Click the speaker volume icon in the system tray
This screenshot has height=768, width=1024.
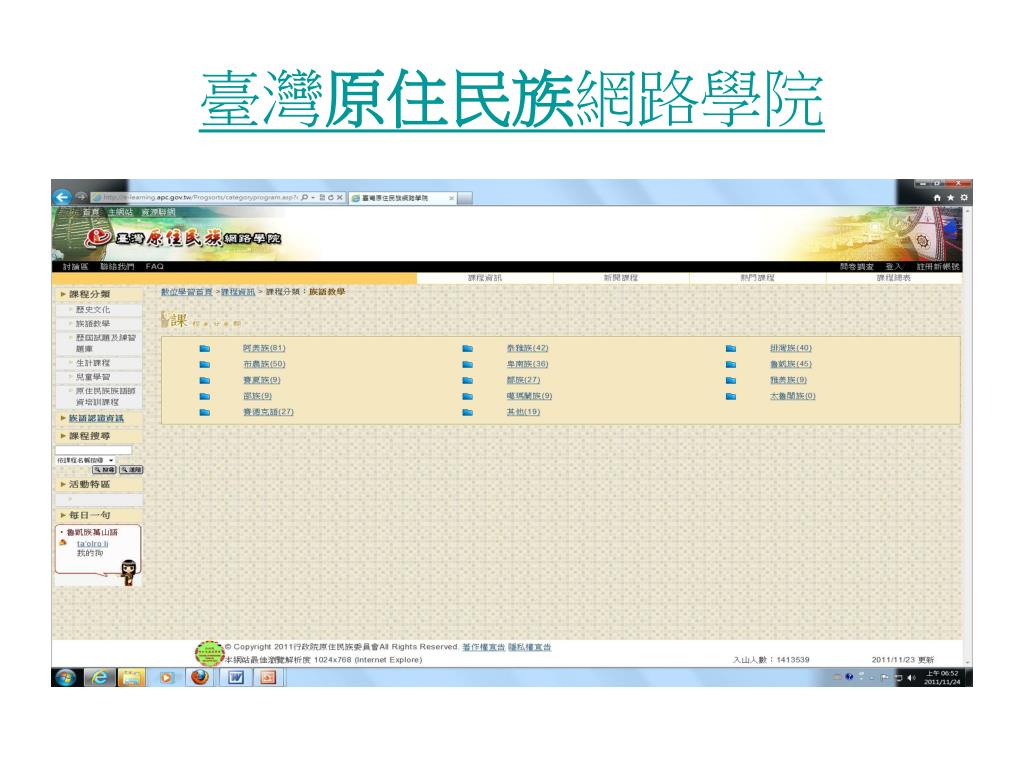(911, 678)
